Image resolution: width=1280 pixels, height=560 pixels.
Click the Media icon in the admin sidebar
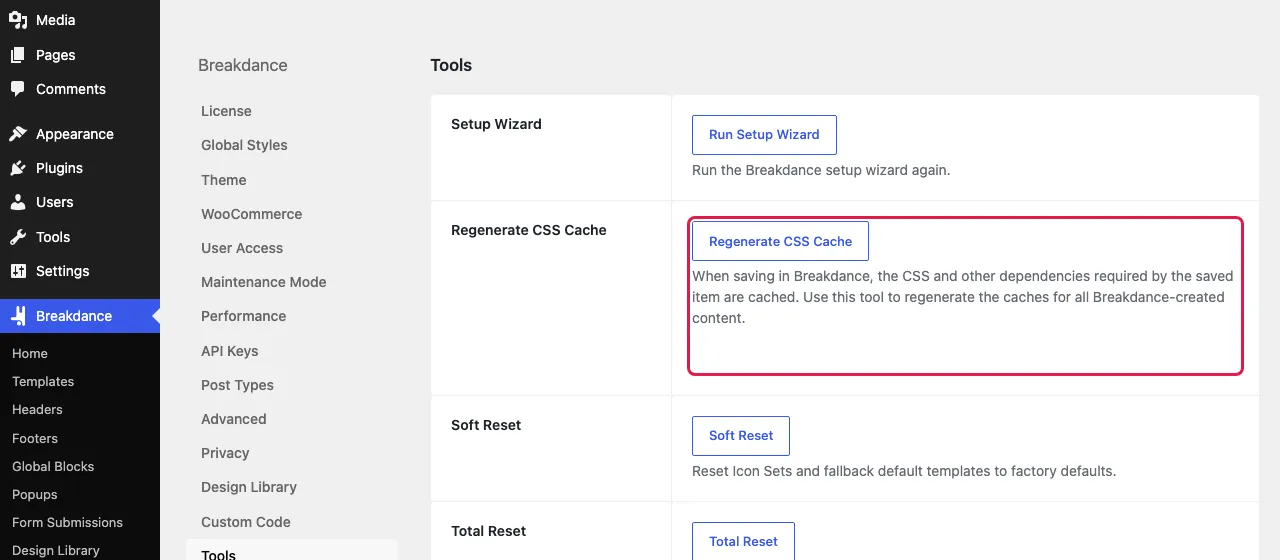pyautogui.click(x=18, y=20)
